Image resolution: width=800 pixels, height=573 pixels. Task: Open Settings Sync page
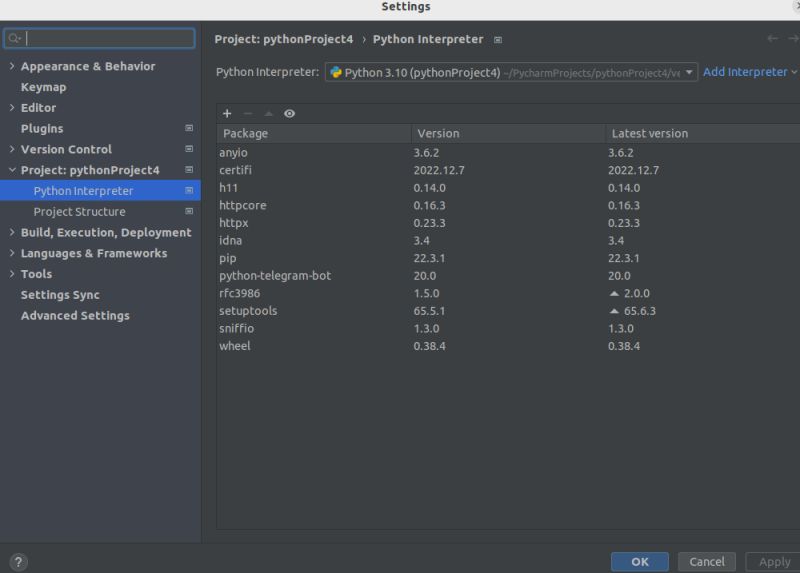[60, 295]
